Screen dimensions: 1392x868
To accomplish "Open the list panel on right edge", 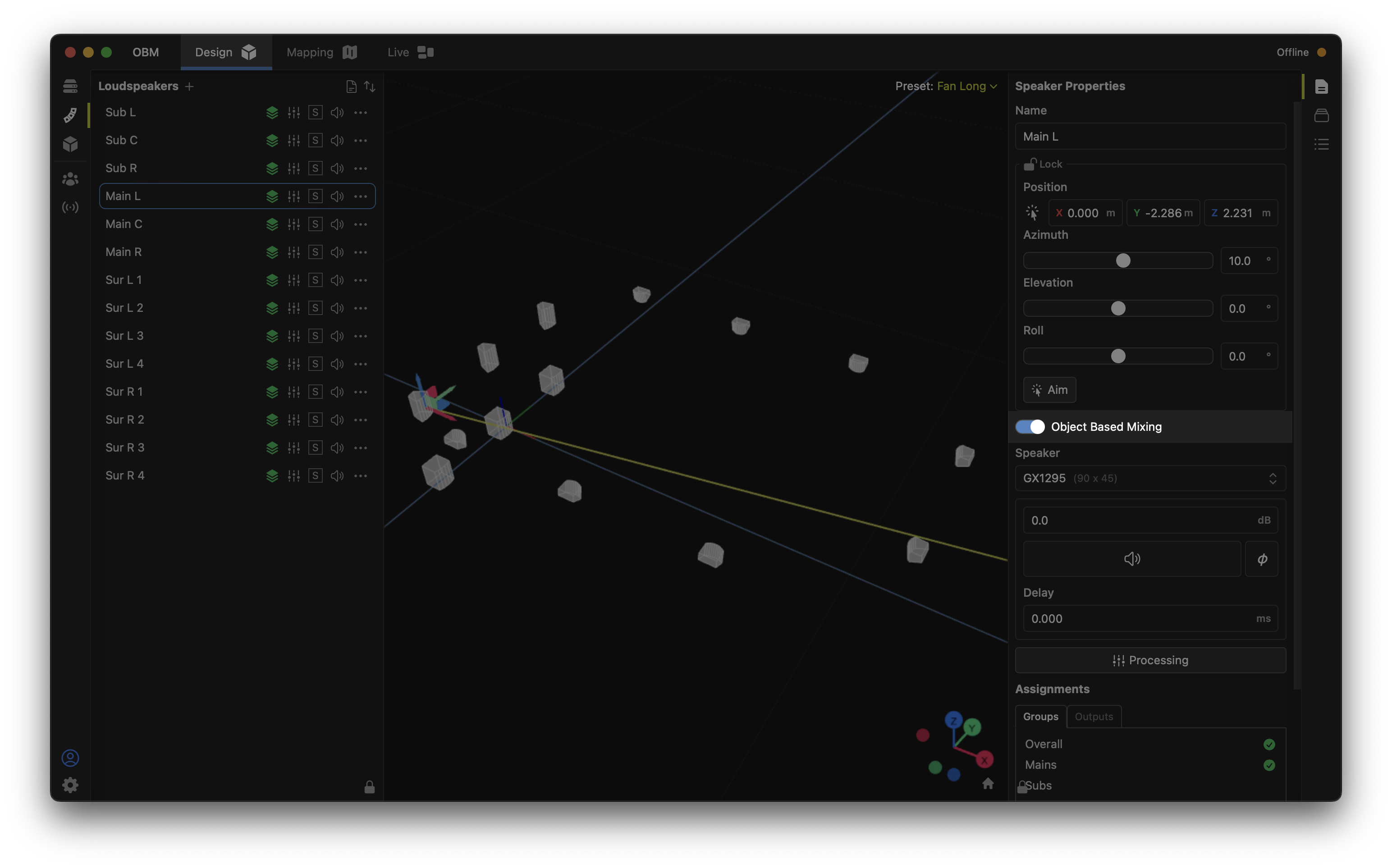I will (1321, 144).
